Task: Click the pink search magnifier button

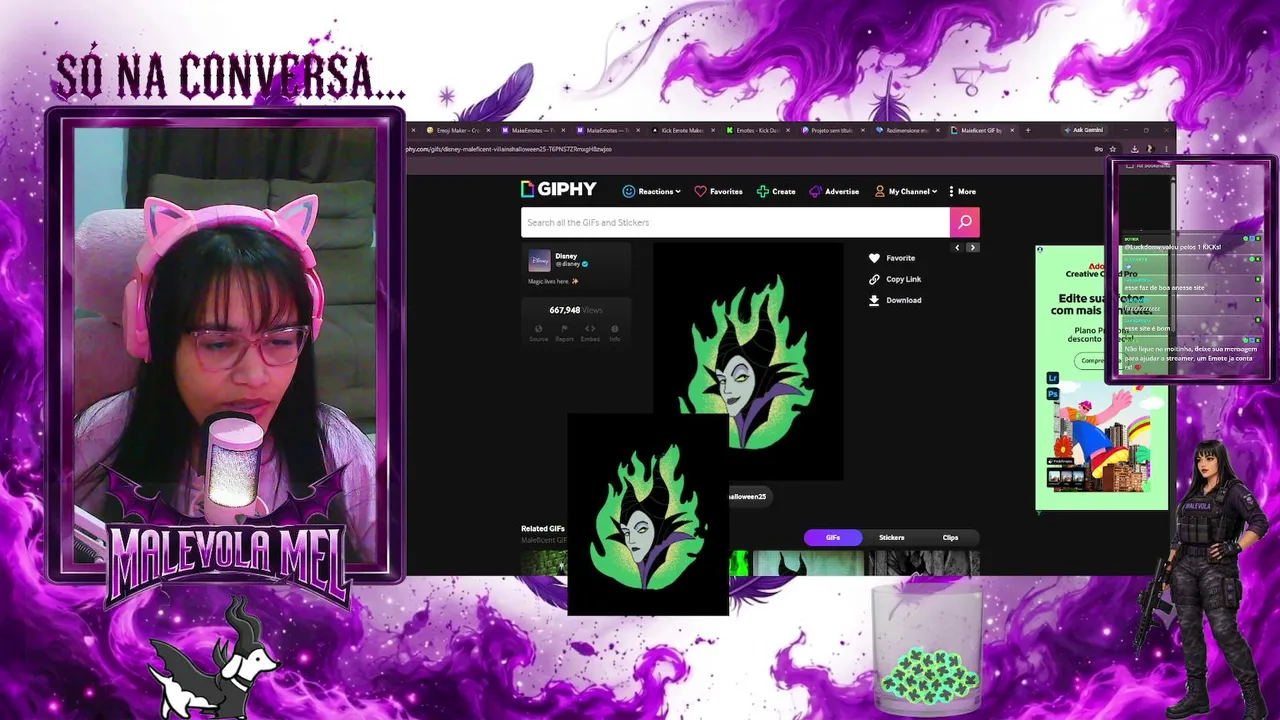Action: [965, 222]
